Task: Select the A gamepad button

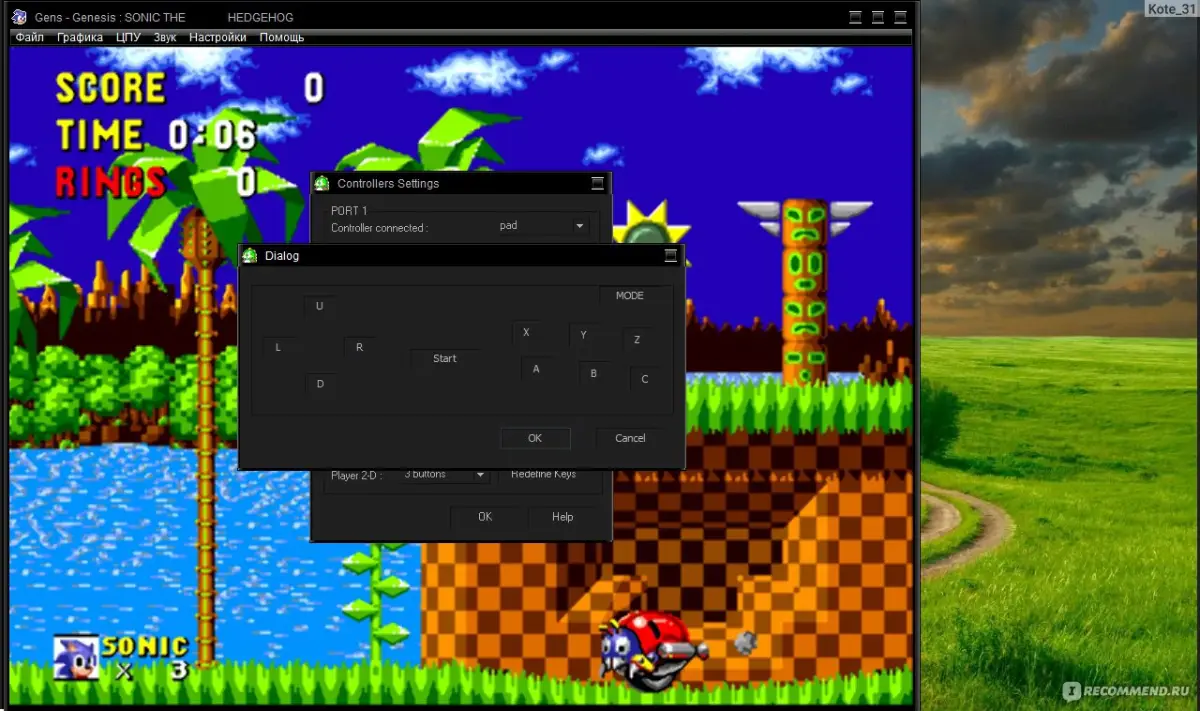Action: click(x=536, y=369)
